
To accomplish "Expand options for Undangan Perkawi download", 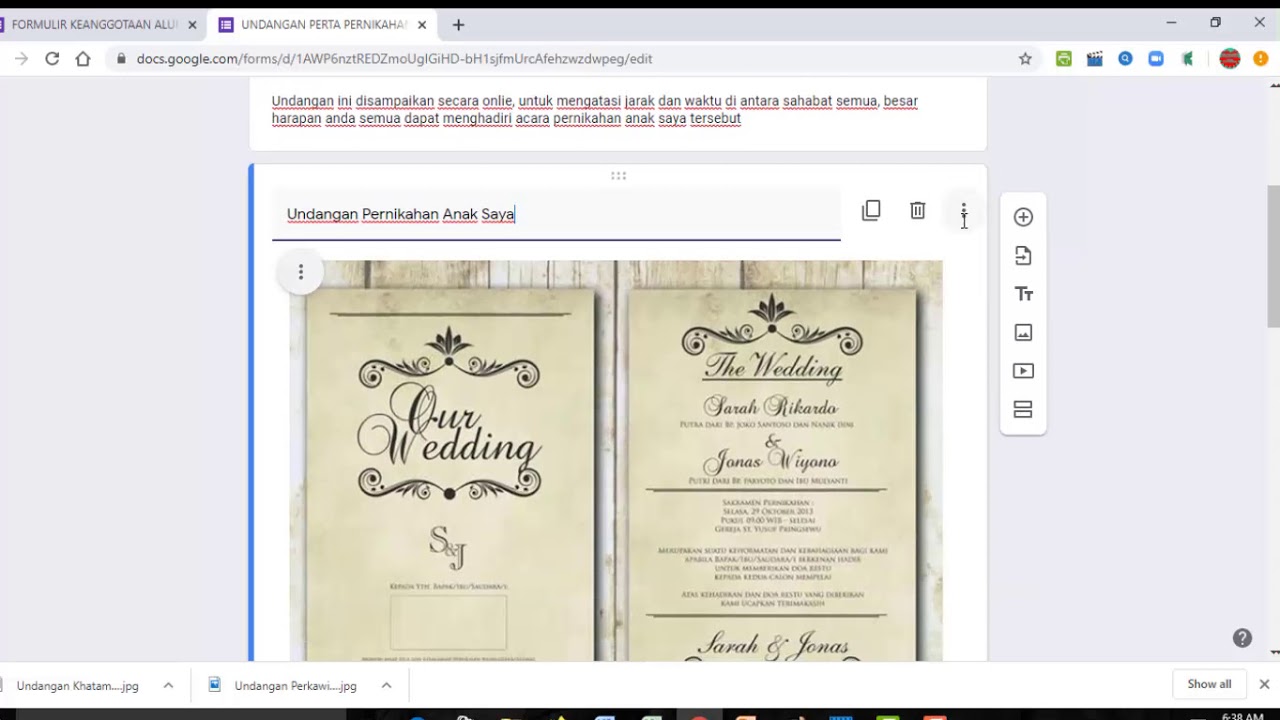I will click(x=386, y=685).
